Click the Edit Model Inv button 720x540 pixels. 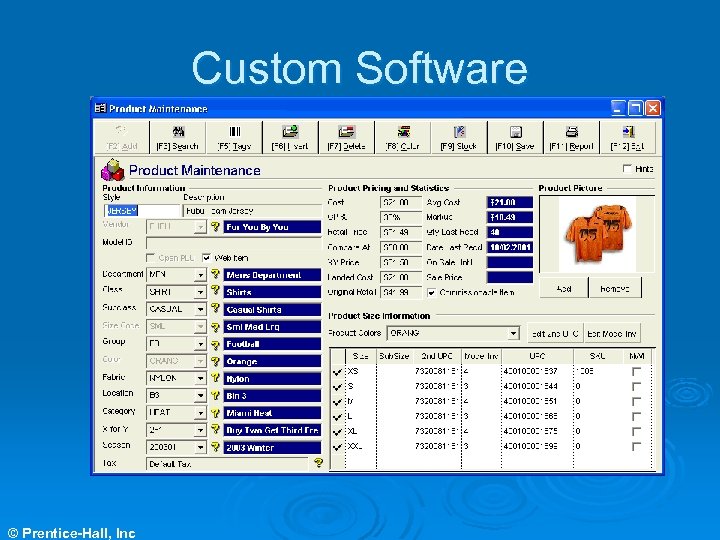pos(612,334)
